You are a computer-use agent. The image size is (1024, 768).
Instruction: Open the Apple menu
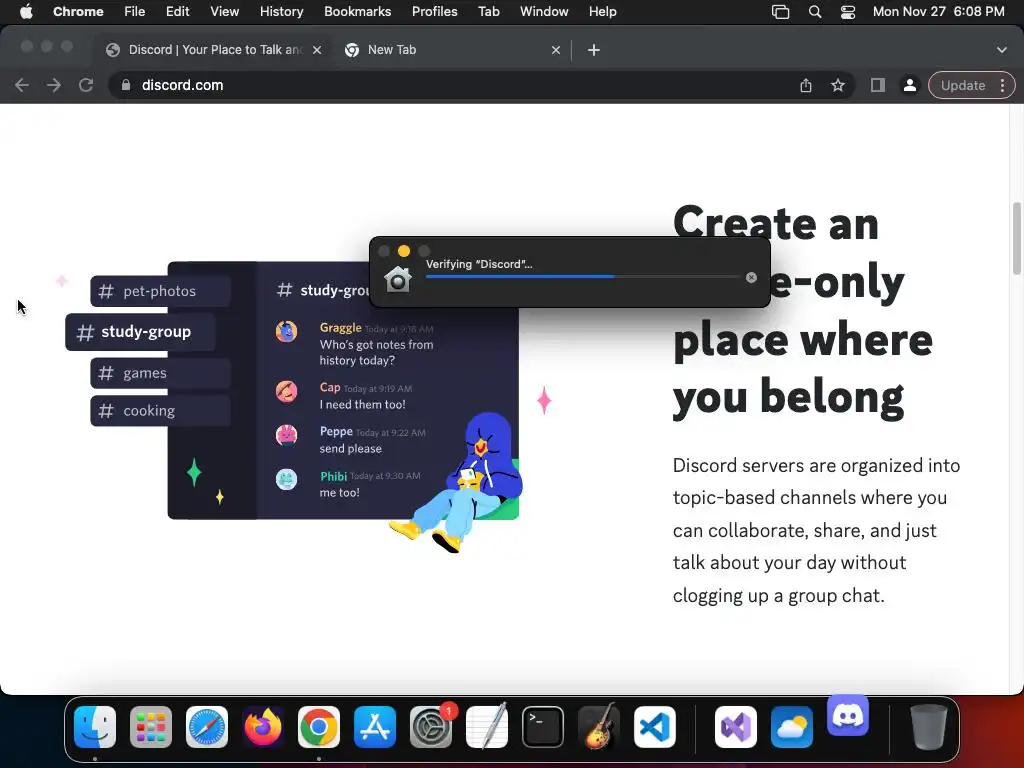coord(26,12)
